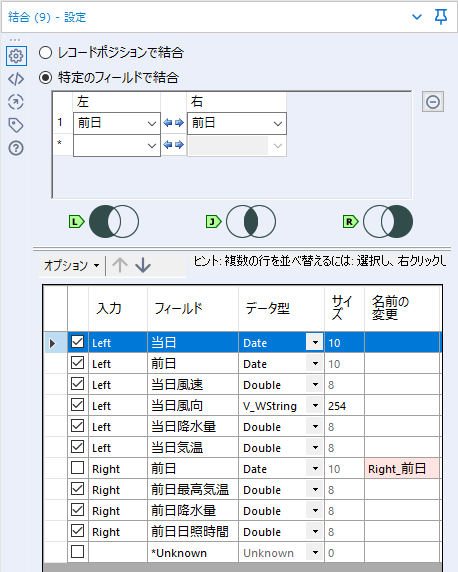Click the 名前の変更 column header

tap(402, 309)
